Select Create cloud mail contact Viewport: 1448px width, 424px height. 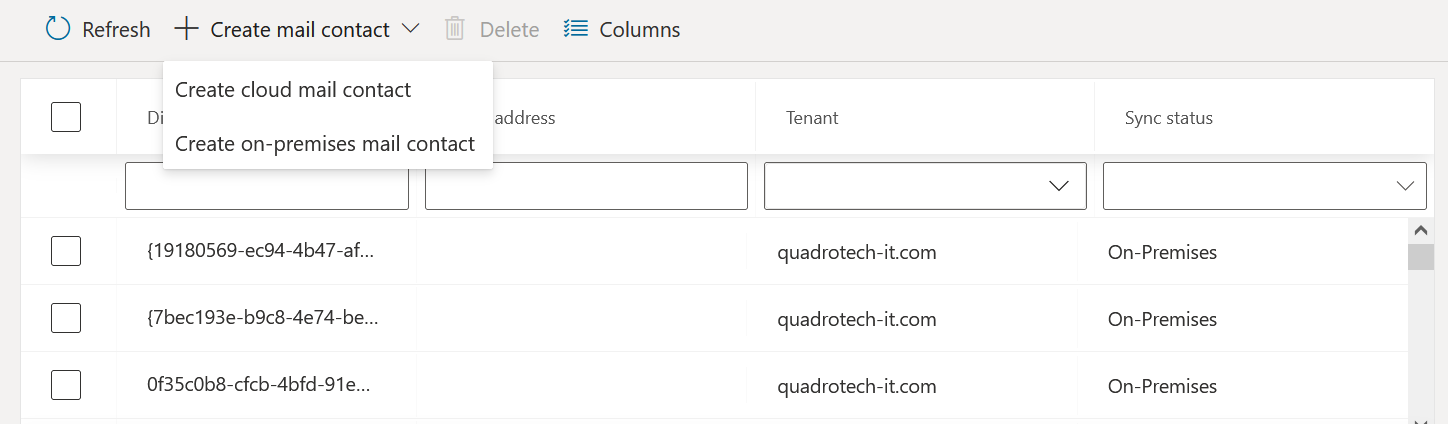[x=293, y=90]
